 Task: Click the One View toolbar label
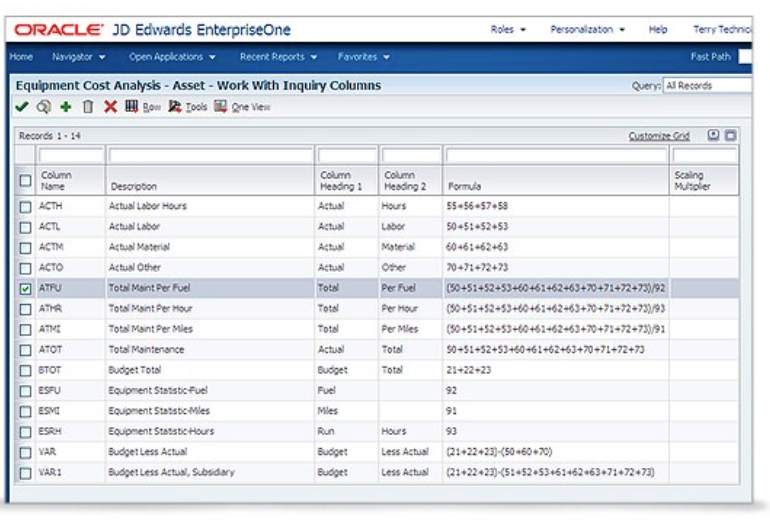pyautogui.click(x=251, y=107)
